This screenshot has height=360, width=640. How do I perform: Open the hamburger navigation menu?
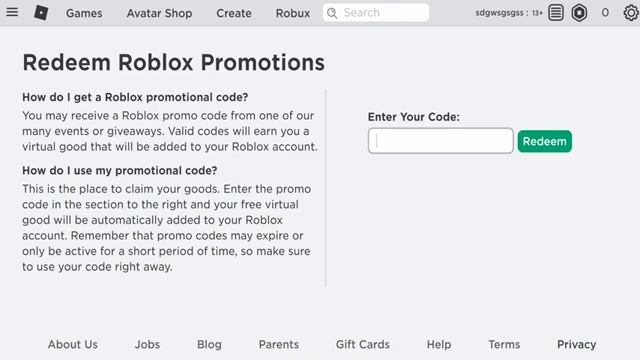[x=12, y=12]
